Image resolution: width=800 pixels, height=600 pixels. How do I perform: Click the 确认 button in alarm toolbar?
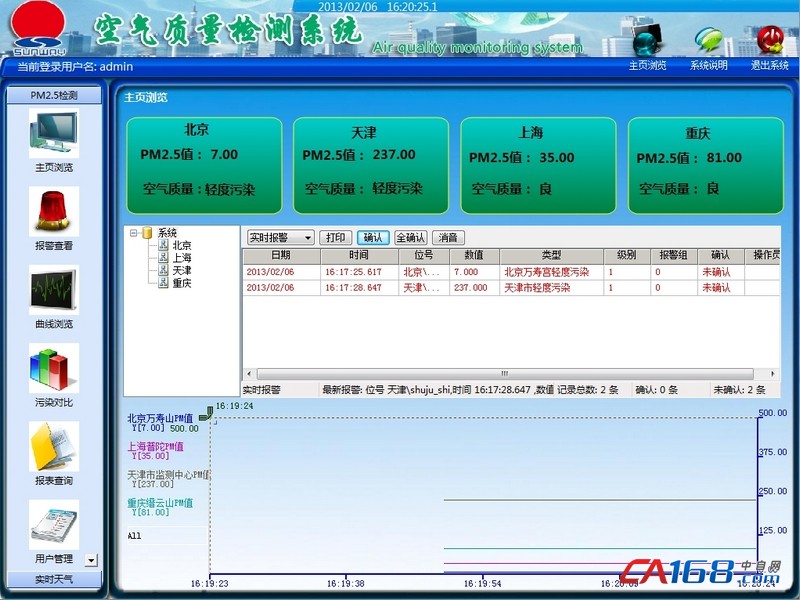pos(373,238)
